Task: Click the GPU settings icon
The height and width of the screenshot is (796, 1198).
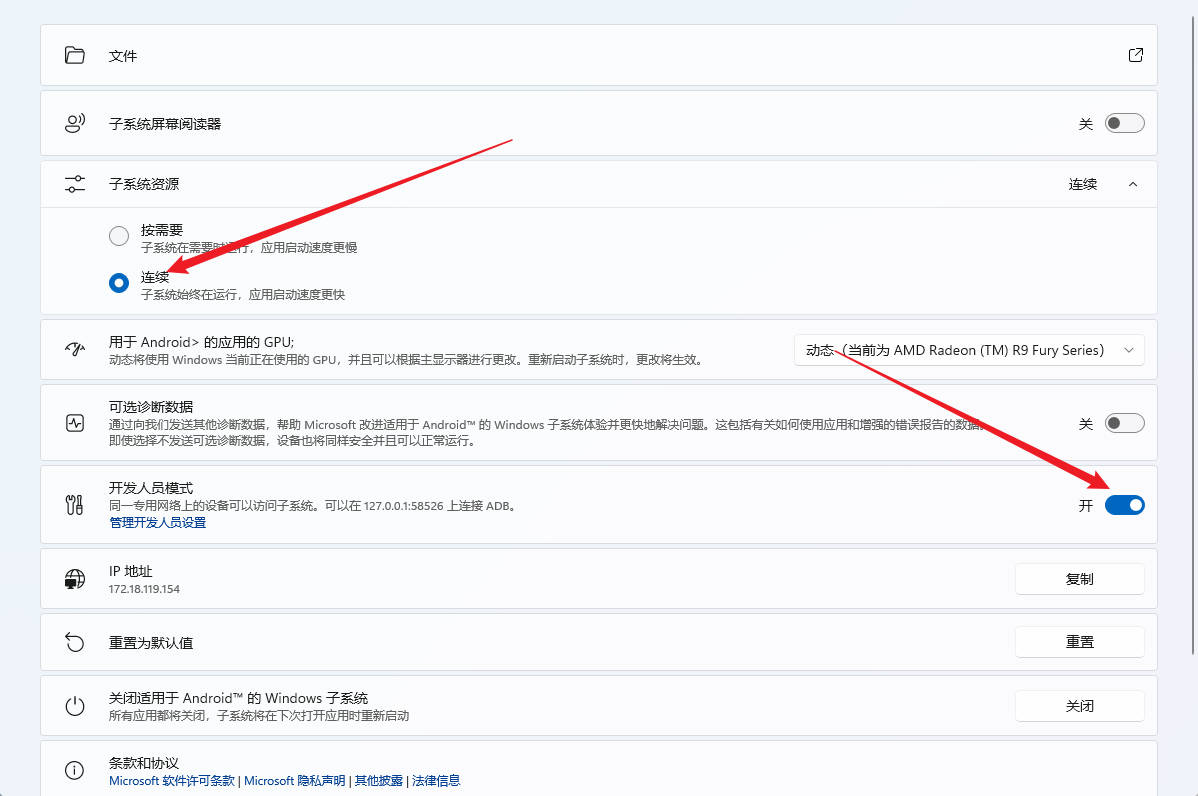Action: tap(75, 350)
